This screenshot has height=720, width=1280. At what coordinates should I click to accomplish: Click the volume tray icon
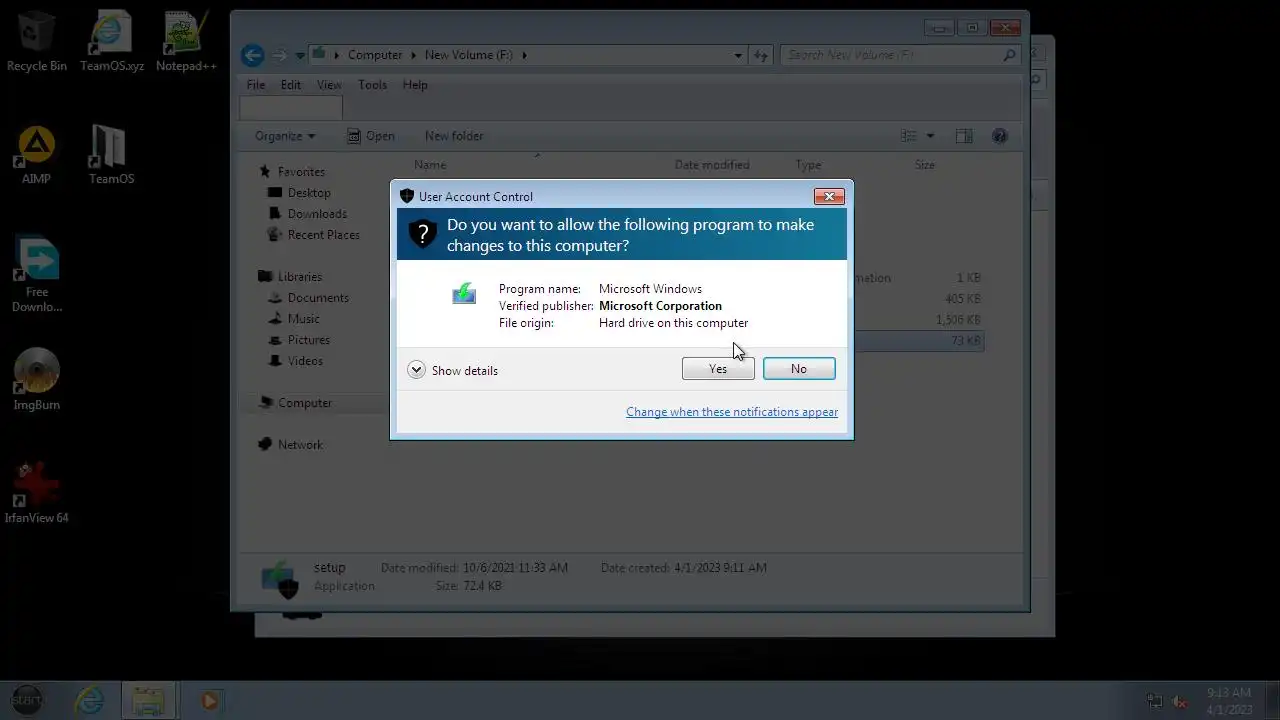(x=1180, y=701)
